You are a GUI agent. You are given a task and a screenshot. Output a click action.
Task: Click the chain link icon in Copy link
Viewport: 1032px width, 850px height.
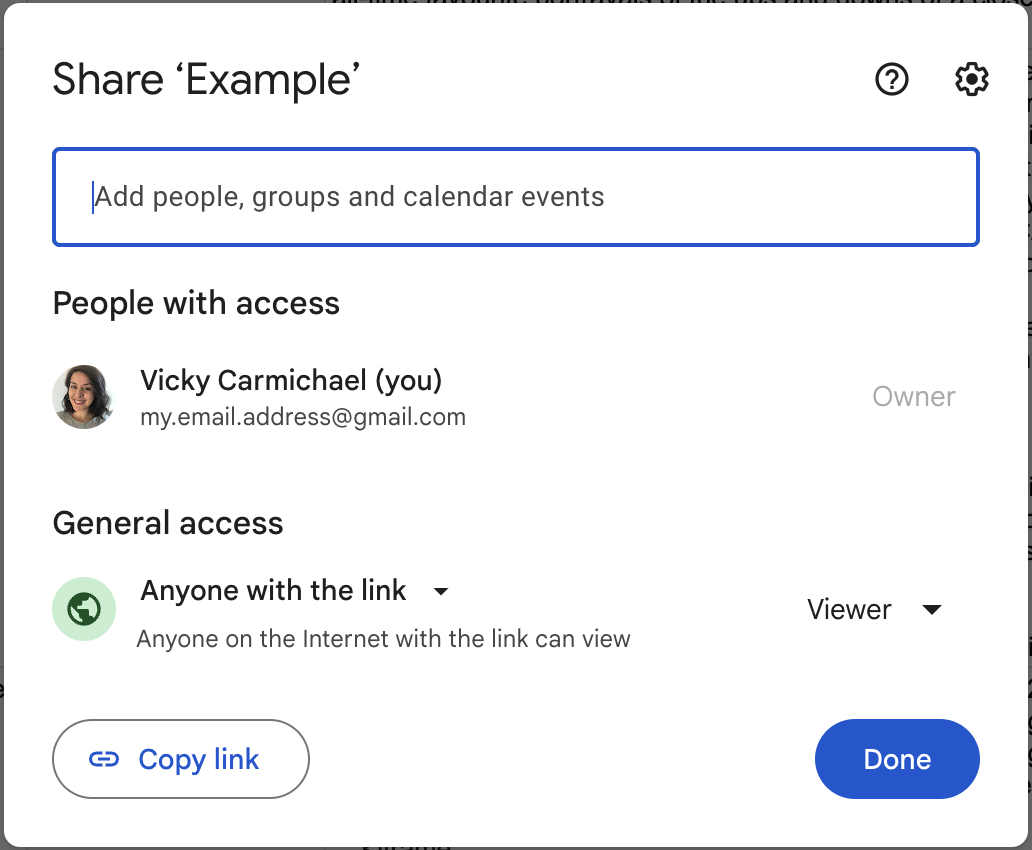tap(104, 760)
